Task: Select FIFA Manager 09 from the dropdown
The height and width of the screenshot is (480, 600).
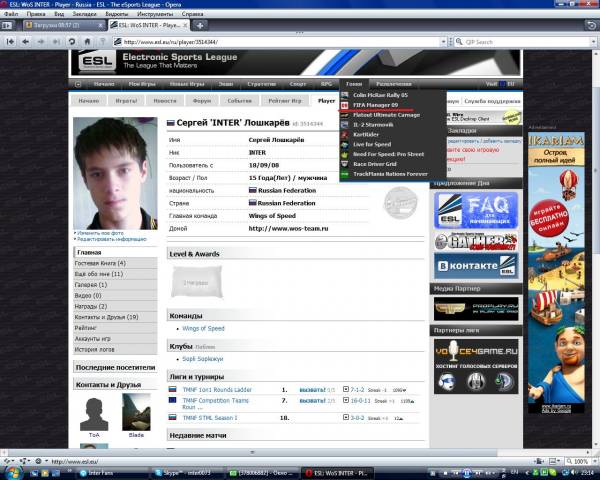Action: [375, 105]
